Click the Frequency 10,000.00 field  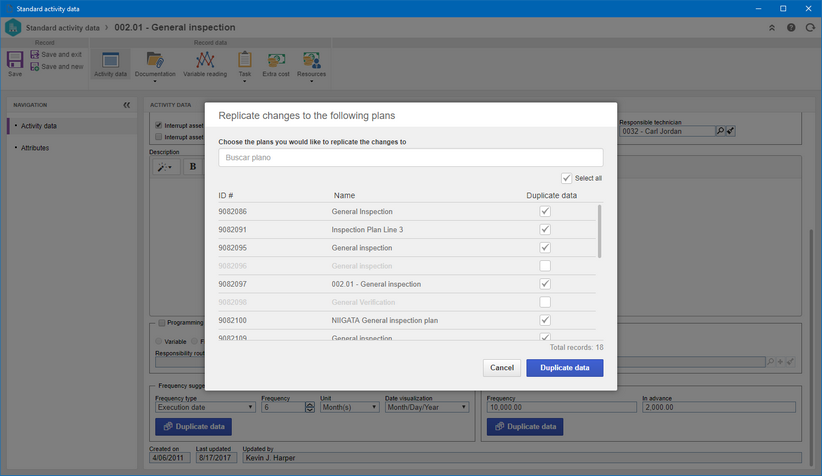[x=561, y=407]
